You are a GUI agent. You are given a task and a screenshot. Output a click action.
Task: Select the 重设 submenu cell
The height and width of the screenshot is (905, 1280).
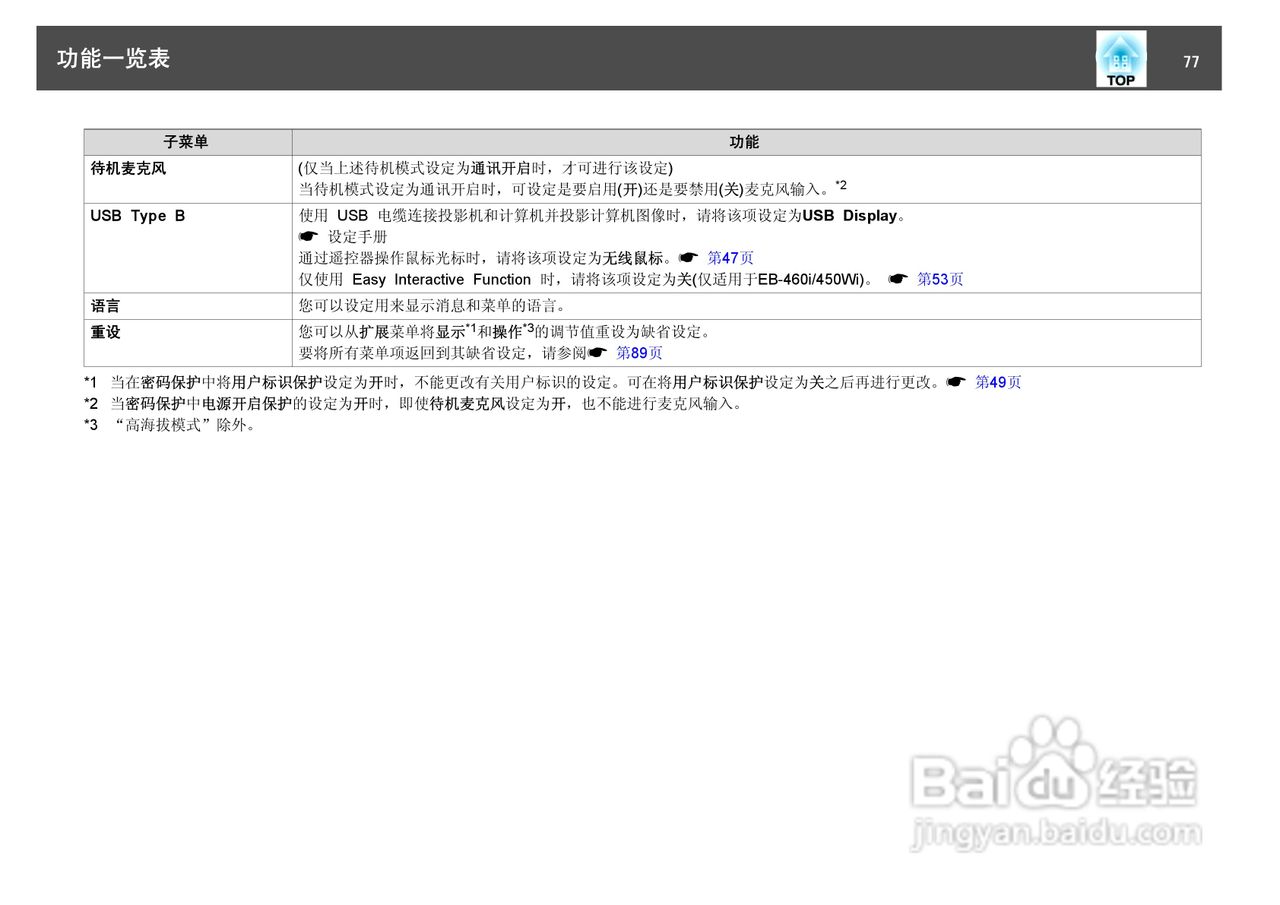[x=188, y=343]
